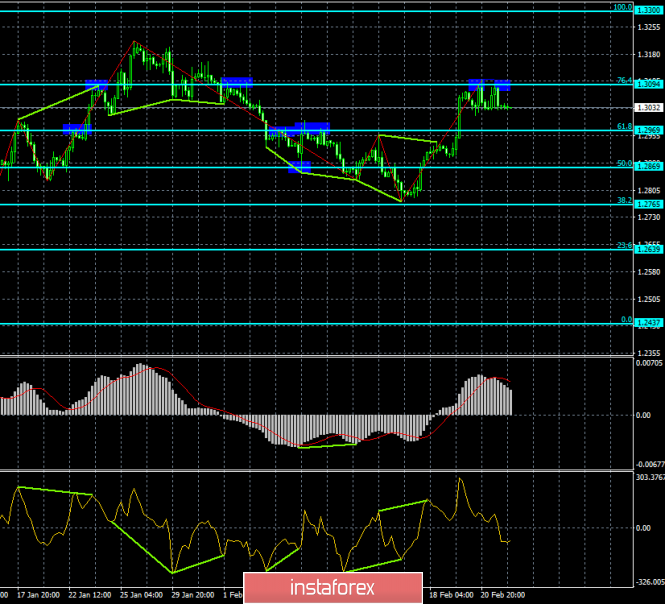This screenshot has height=604, width=665.
Task: Click the 1.2639 price label at 23.6 level
Action: tap(649, 249)
